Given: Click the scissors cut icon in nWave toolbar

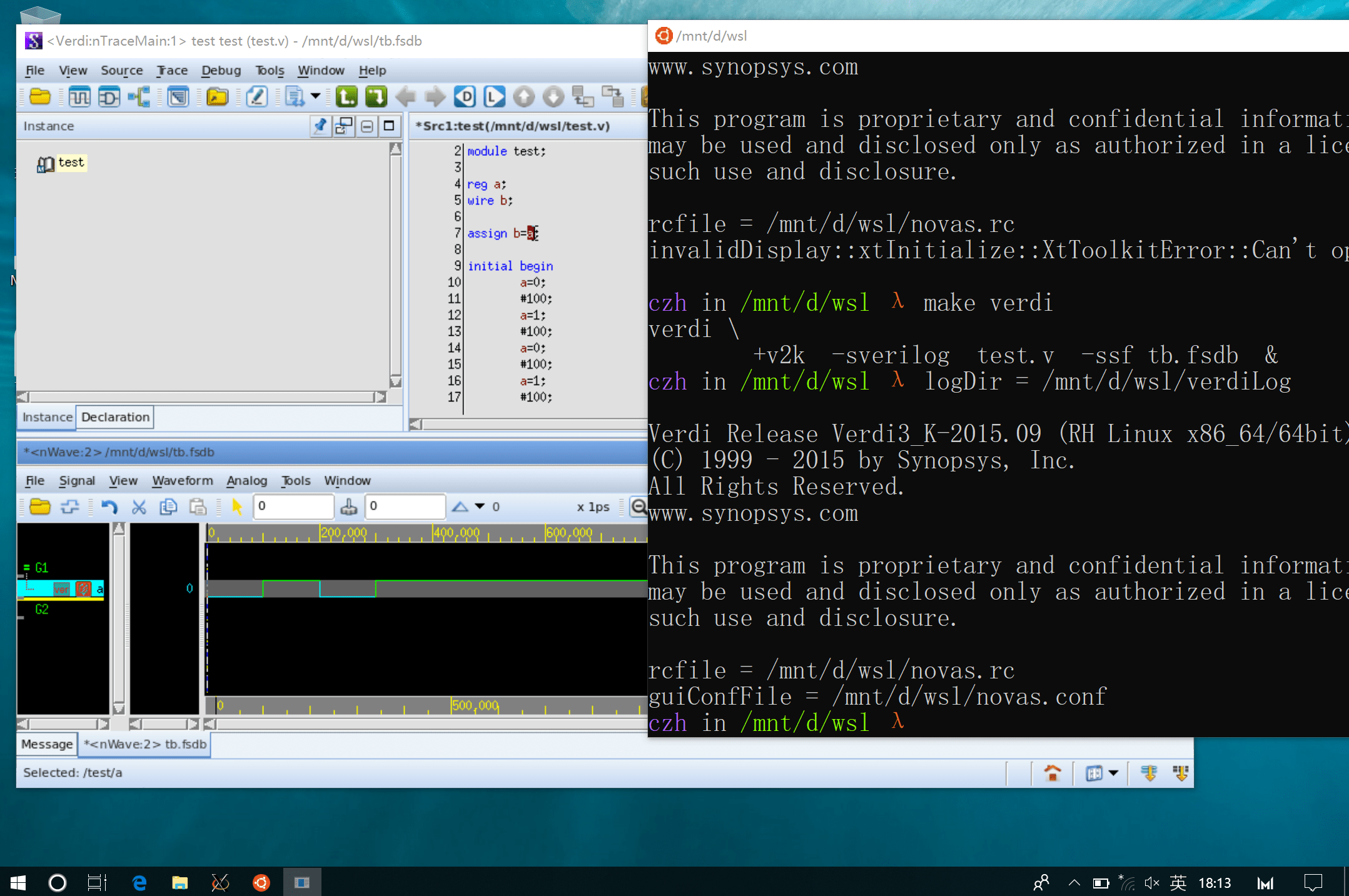Looking at the screenshot, I should tap(139, 506).
